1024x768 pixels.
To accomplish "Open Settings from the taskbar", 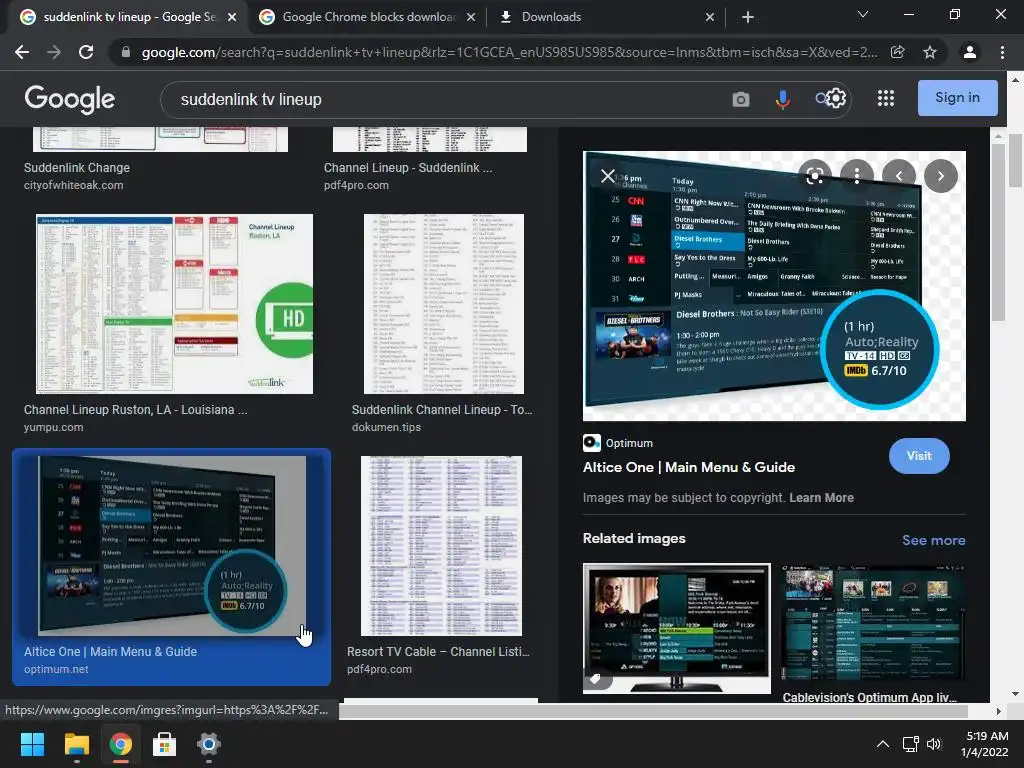I will [x=208, y=744].
